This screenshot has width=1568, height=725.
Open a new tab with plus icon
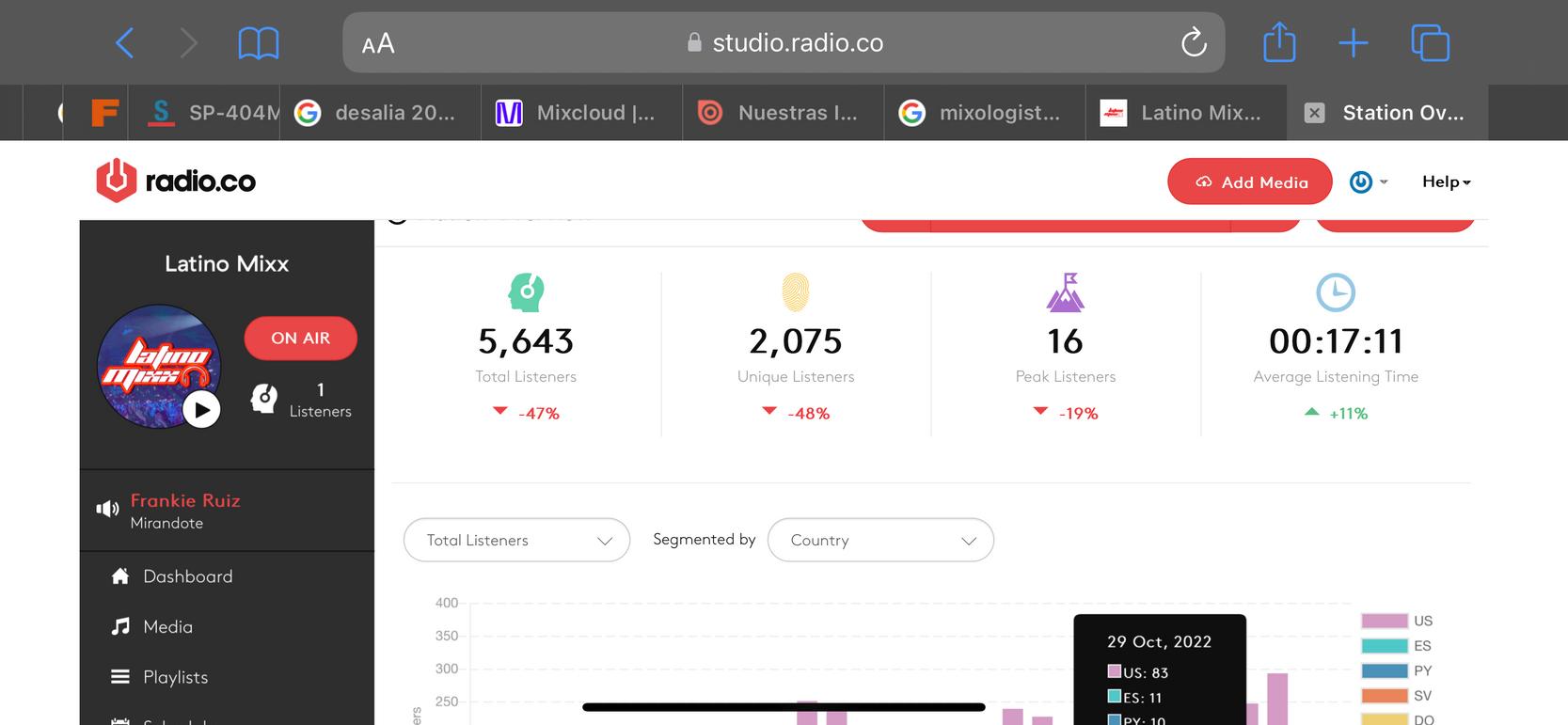click(x=1353, y=43)
